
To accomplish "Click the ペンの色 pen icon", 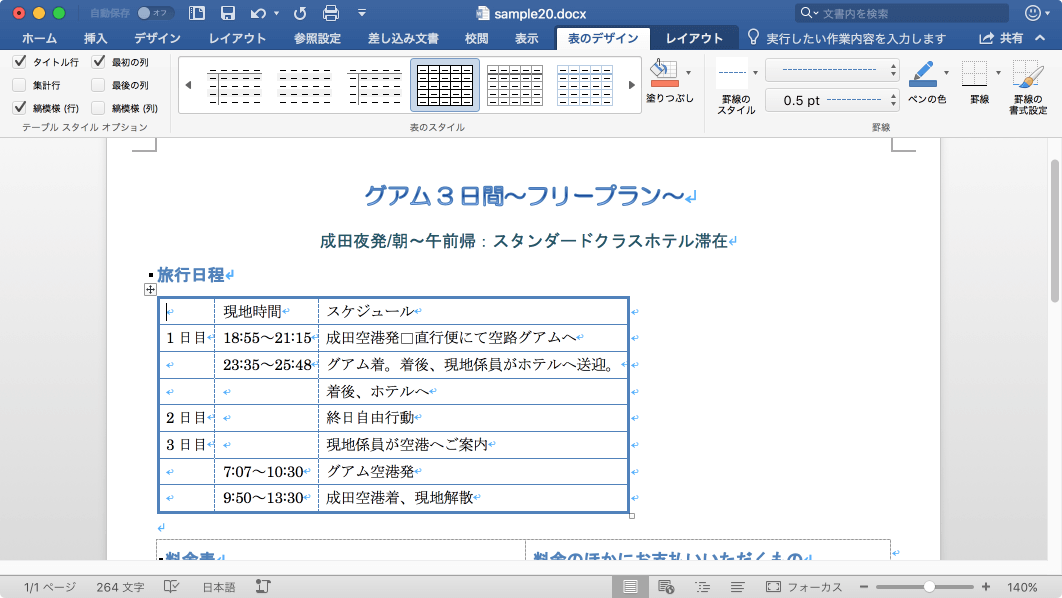I will click(923, 73).
